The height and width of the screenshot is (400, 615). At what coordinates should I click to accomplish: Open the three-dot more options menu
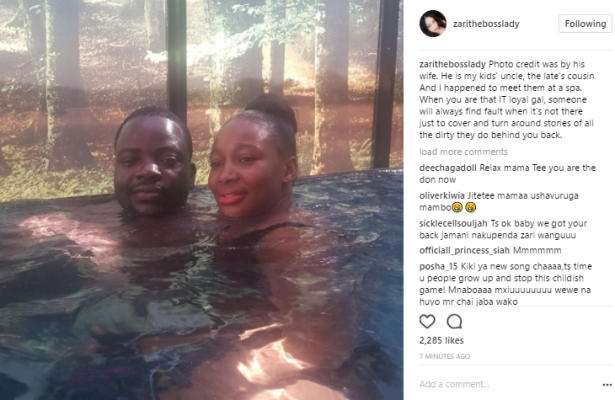(x=607, y=385)
